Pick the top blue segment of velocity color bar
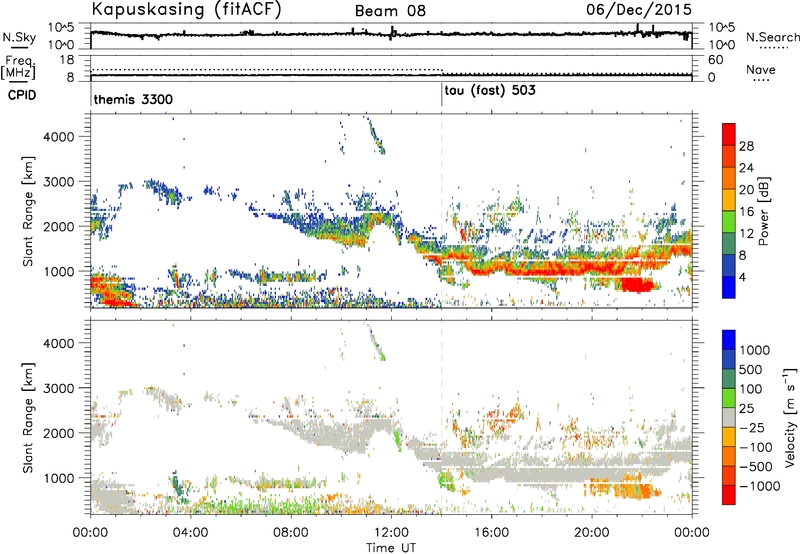 (x=729, y=340)
